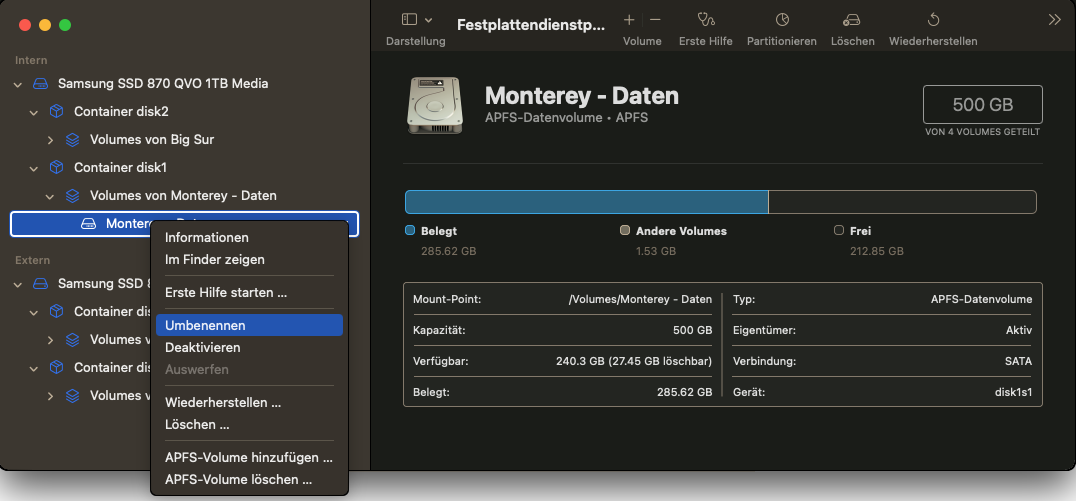Click the Container disk2 cube icon

click(x=56, y=111)
